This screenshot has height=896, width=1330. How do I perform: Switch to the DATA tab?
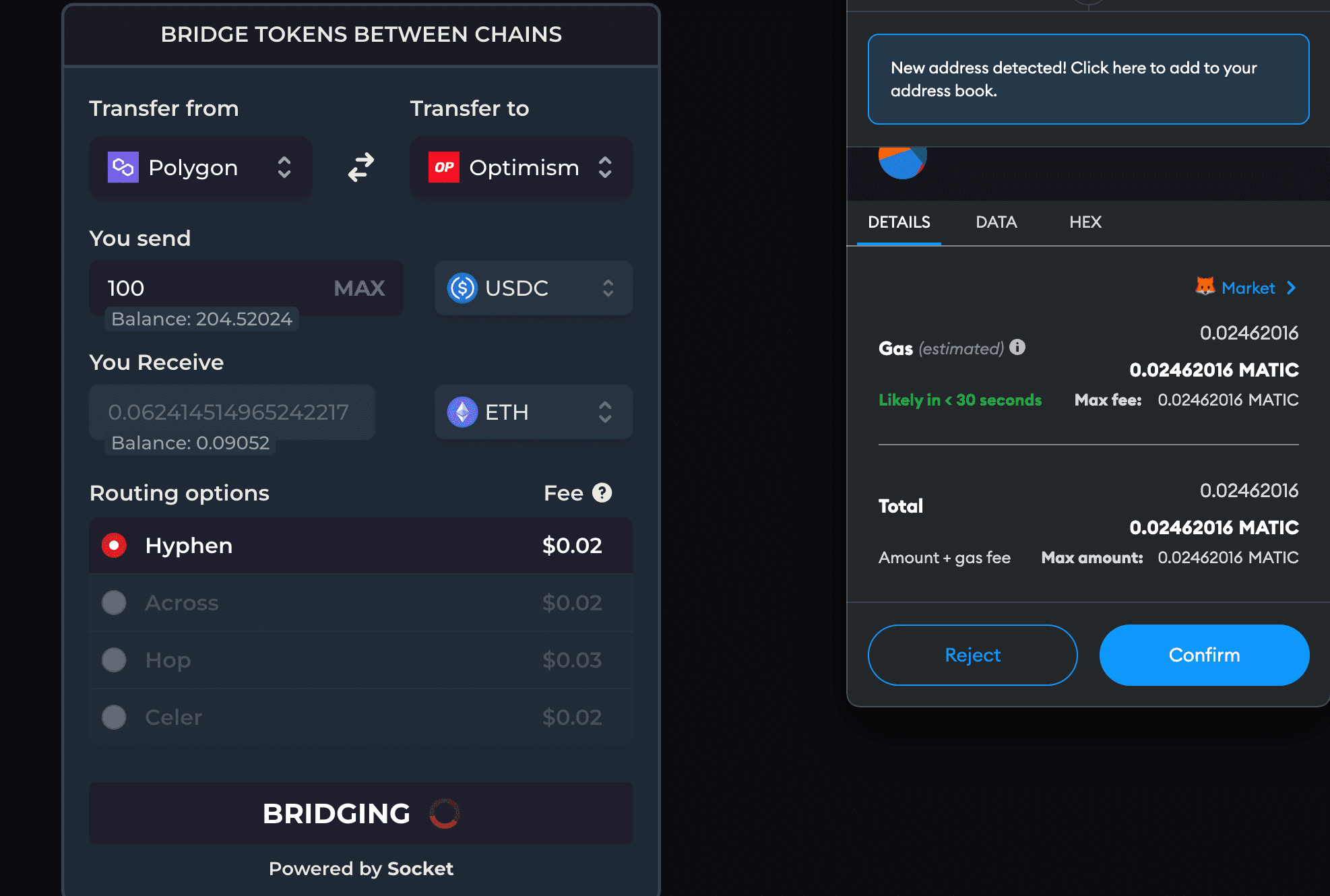pyautogui.click(x=996, y=222)
